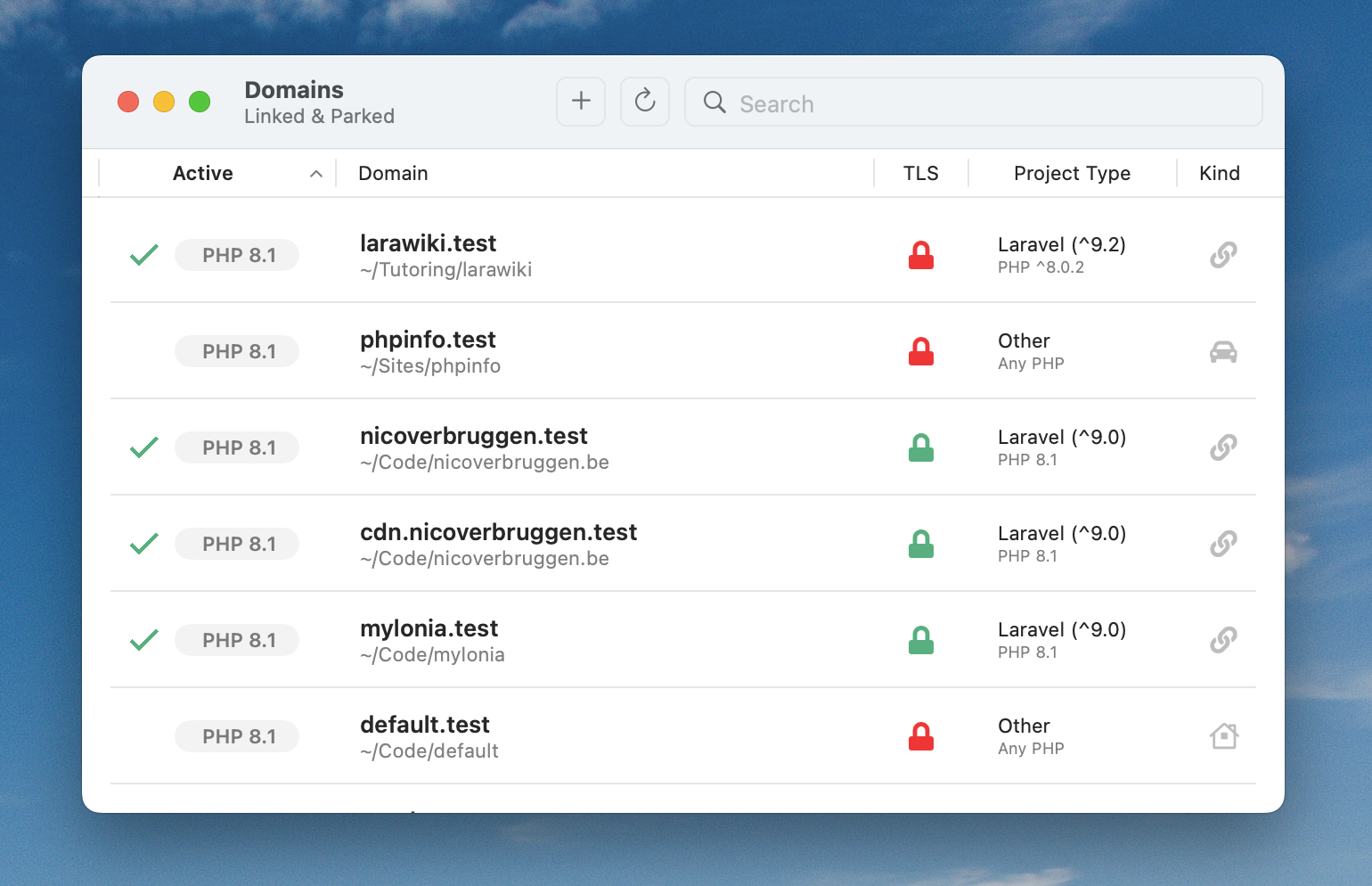Click PHP 8.1 badge for default.test
The width and height of the screenshot is (1372, 886).
[x=237, y=736]
